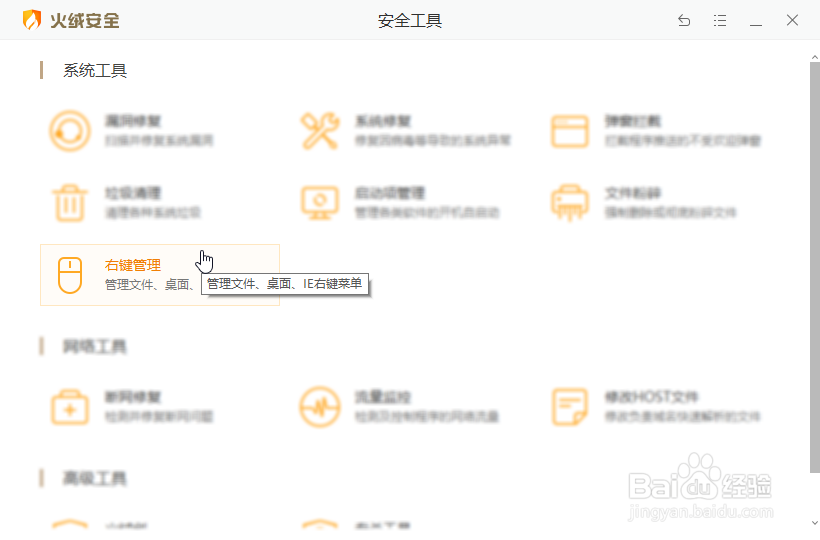Click the 文件粉碎 tool label
Screen dimensions: 820x540
point(633,193)
